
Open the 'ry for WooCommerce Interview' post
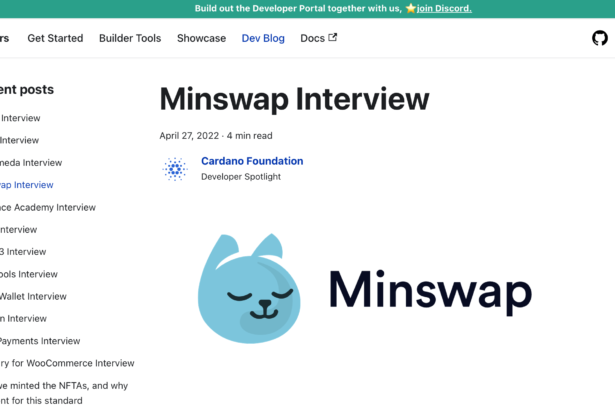pyautogui.click(x=67, y=363)
